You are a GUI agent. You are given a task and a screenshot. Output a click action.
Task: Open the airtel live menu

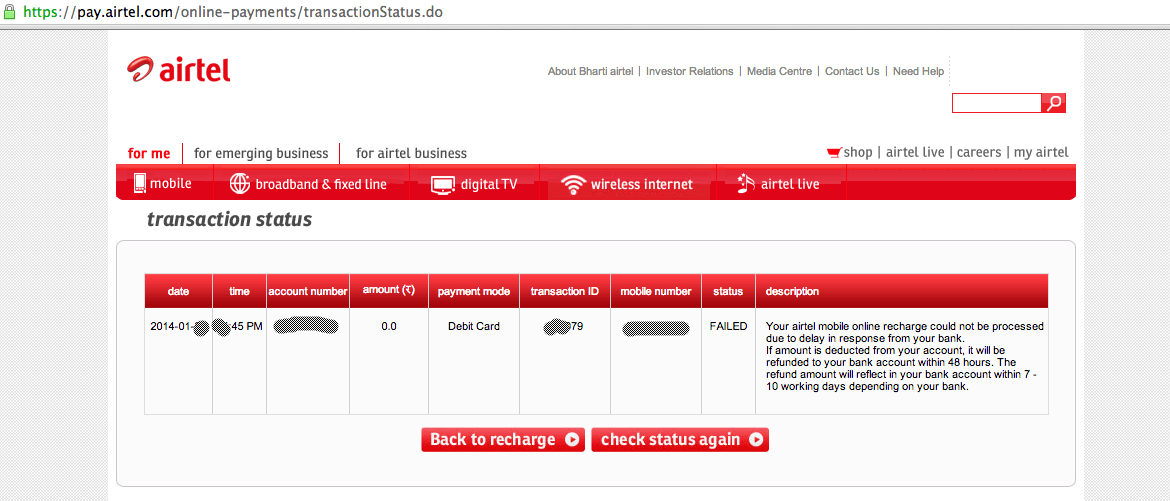pos(779,184)
